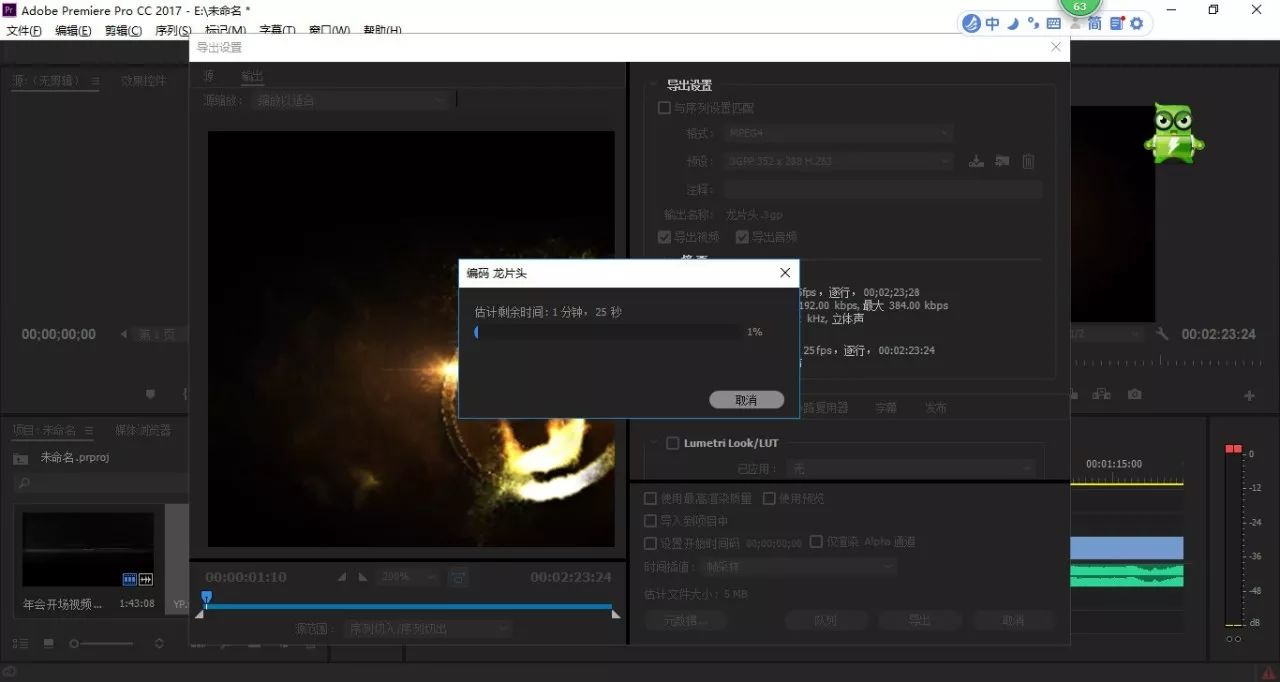Toggle the aspect ratio correction icon
The width and height of the screenshot is (1280, 682).
(x=459, y=577)
